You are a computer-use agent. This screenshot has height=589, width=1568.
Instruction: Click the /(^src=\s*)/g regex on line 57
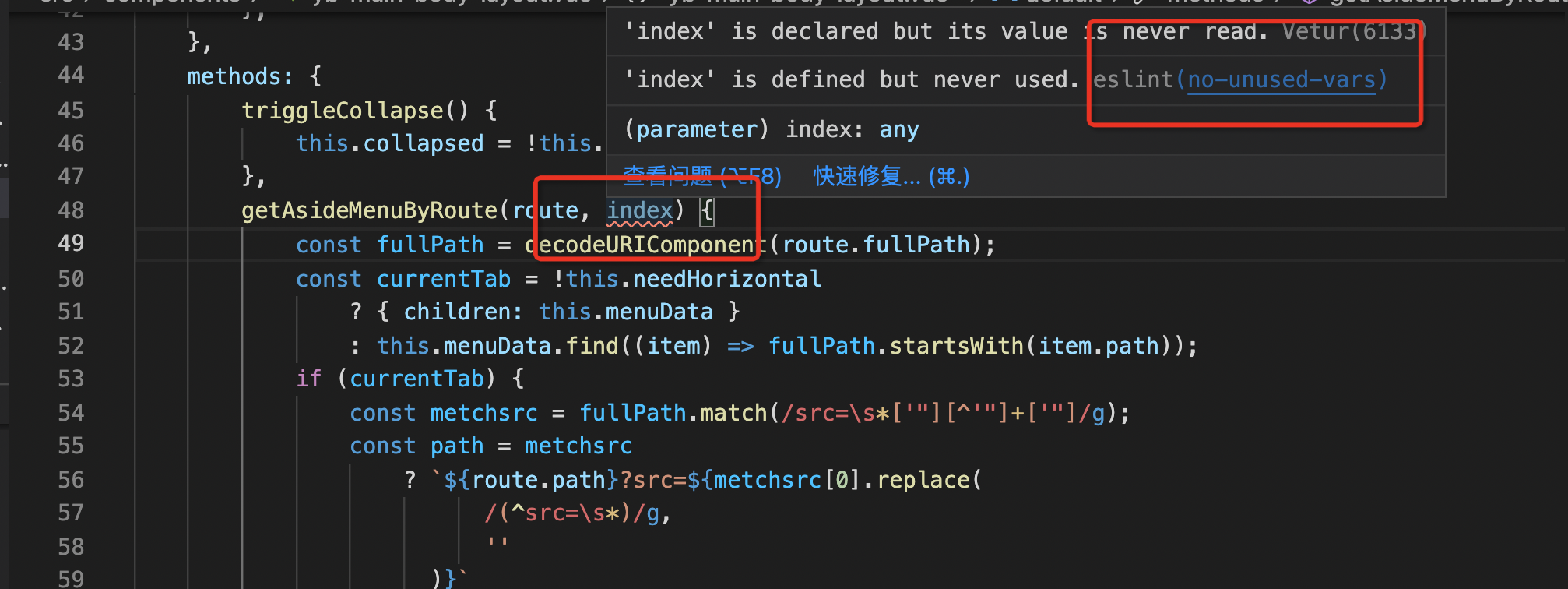[x=571, y=513]
